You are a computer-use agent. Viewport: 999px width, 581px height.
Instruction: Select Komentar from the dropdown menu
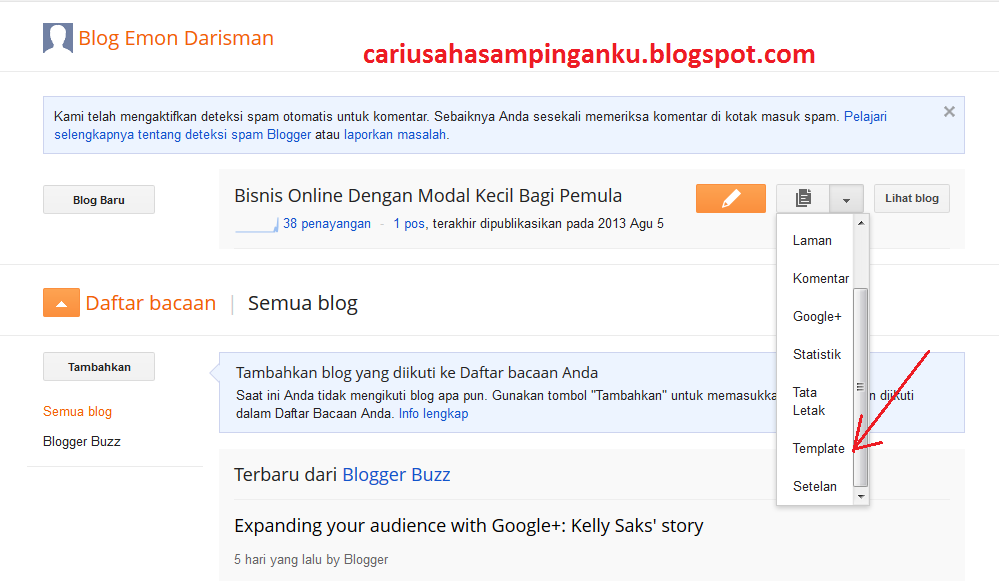[821, 278]
